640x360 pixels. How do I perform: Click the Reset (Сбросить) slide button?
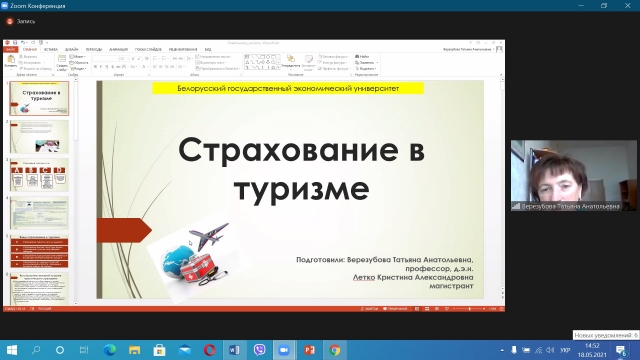click(79, 62)
